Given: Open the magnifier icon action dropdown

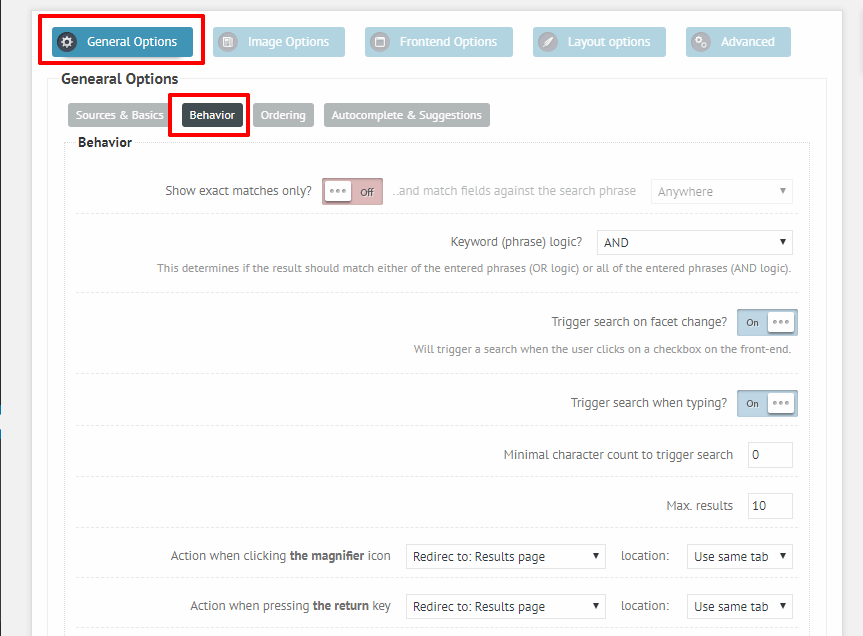Looking at the screenshot, I should (x=505, y=555).
